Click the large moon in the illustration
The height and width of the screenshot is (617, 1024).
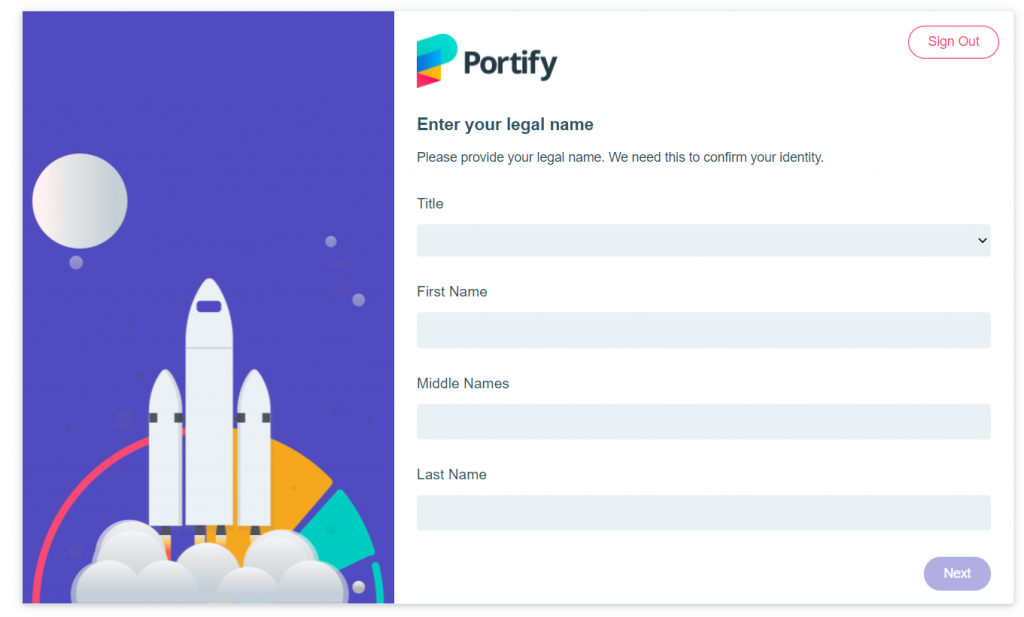click(x=80, y=201)
